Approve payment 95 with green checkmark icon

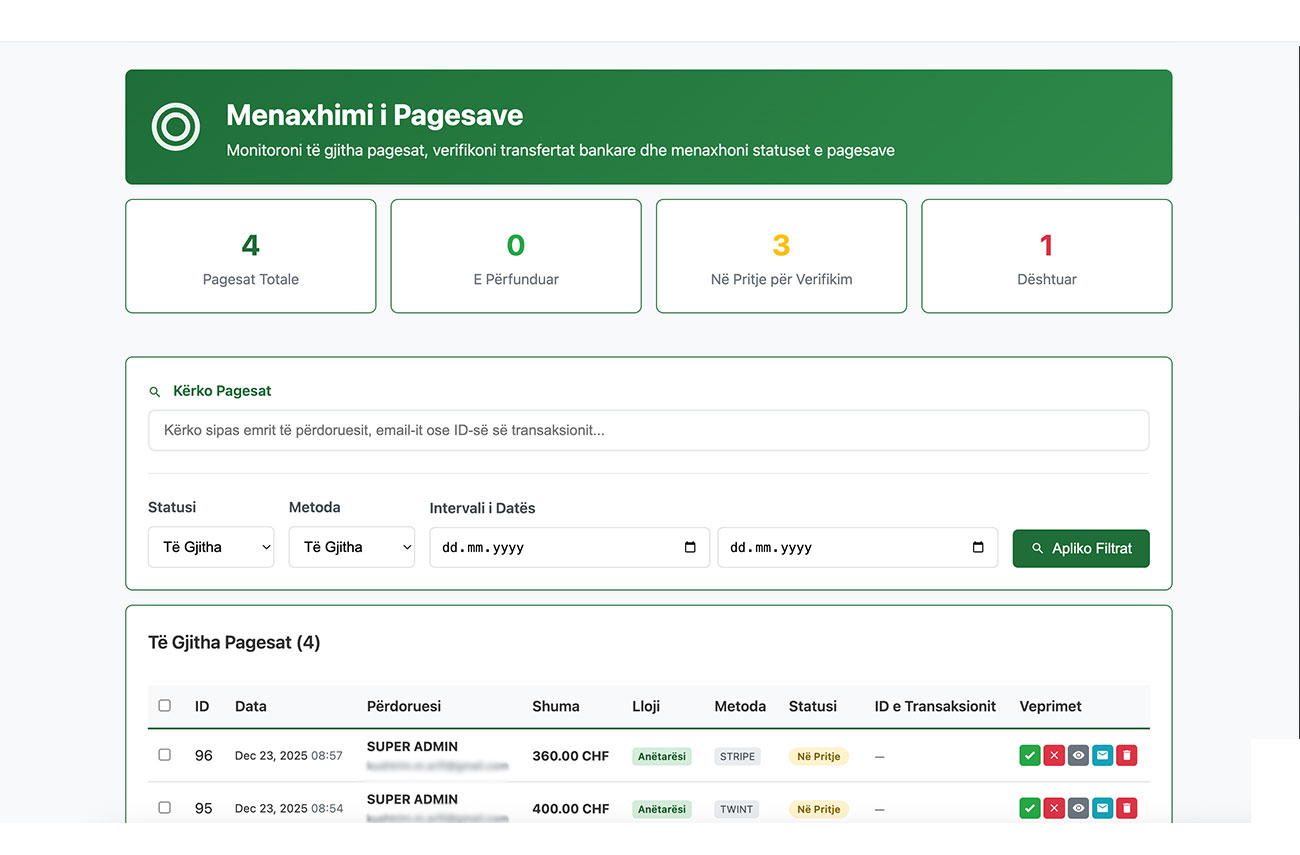[x=1030, y=808]
